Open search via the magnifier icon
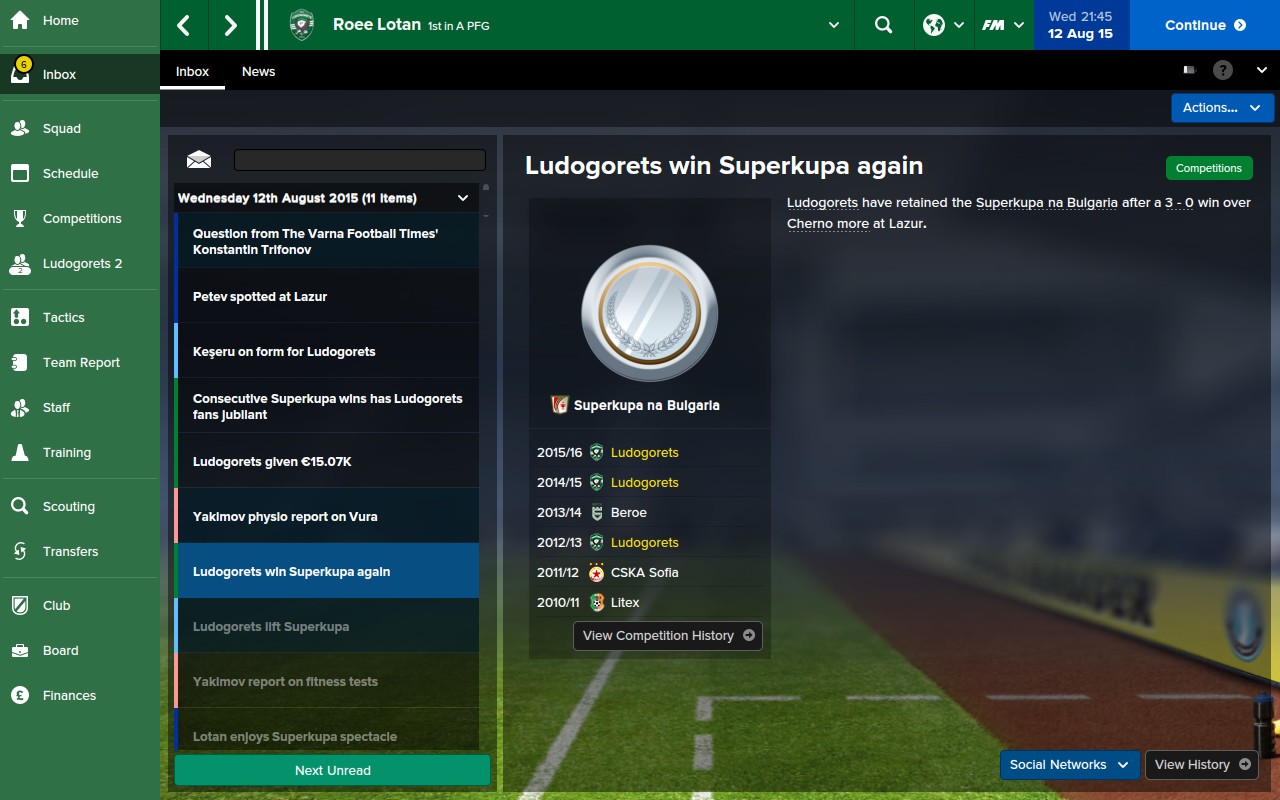Viewport: 1280px width, 800px height. [x=883, y=25]
